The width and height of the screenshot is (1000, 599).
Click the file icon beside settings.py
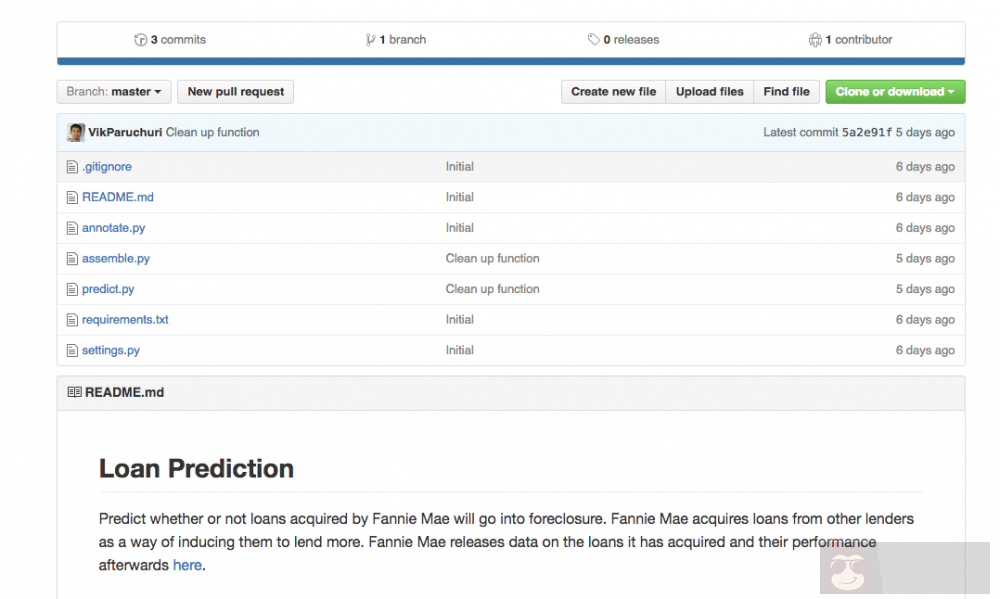(x=72, y=351)
